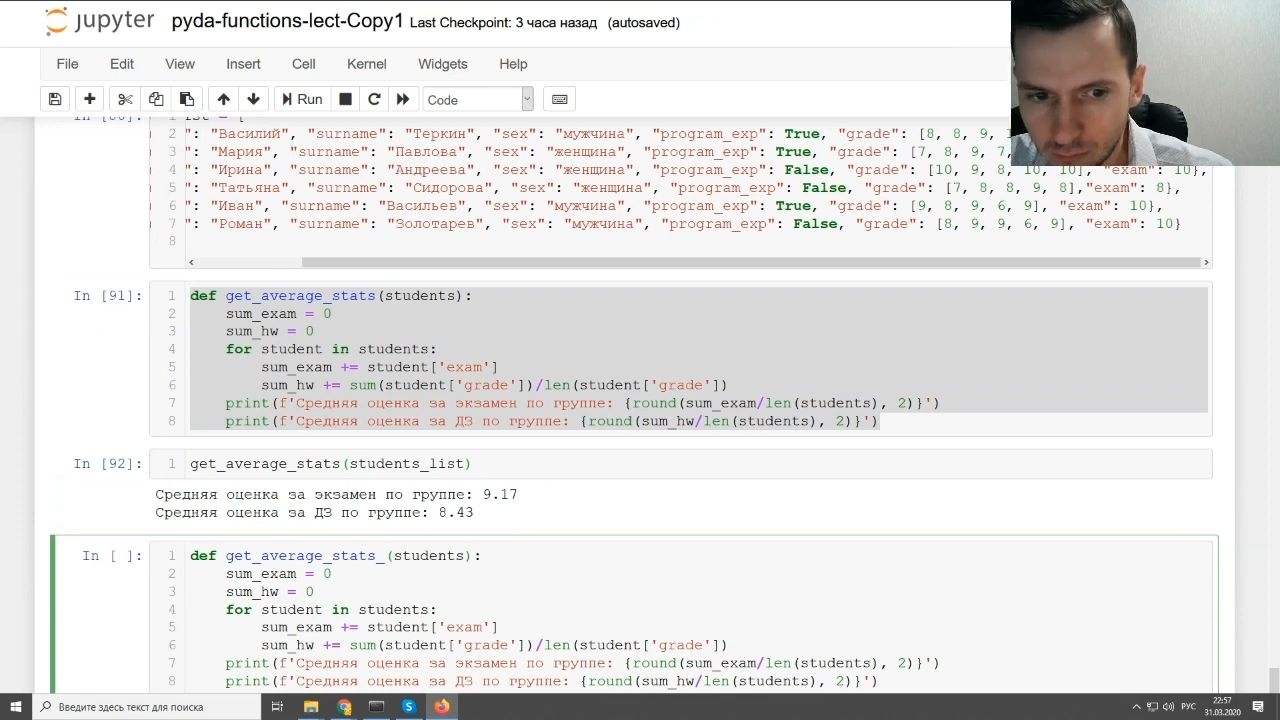The width and height of the screenshot is (1280, 720).
Task: Open Task View on the taskbar
Action: coord(277,707)
